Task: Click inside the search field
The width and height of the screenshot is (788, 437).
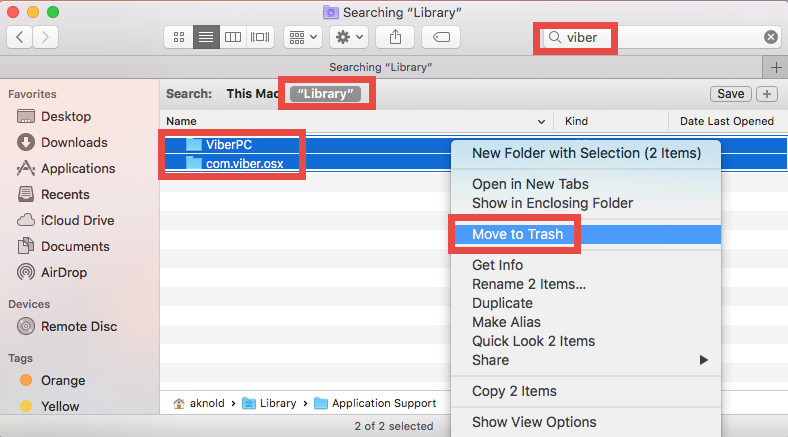Action: [660, 37]
